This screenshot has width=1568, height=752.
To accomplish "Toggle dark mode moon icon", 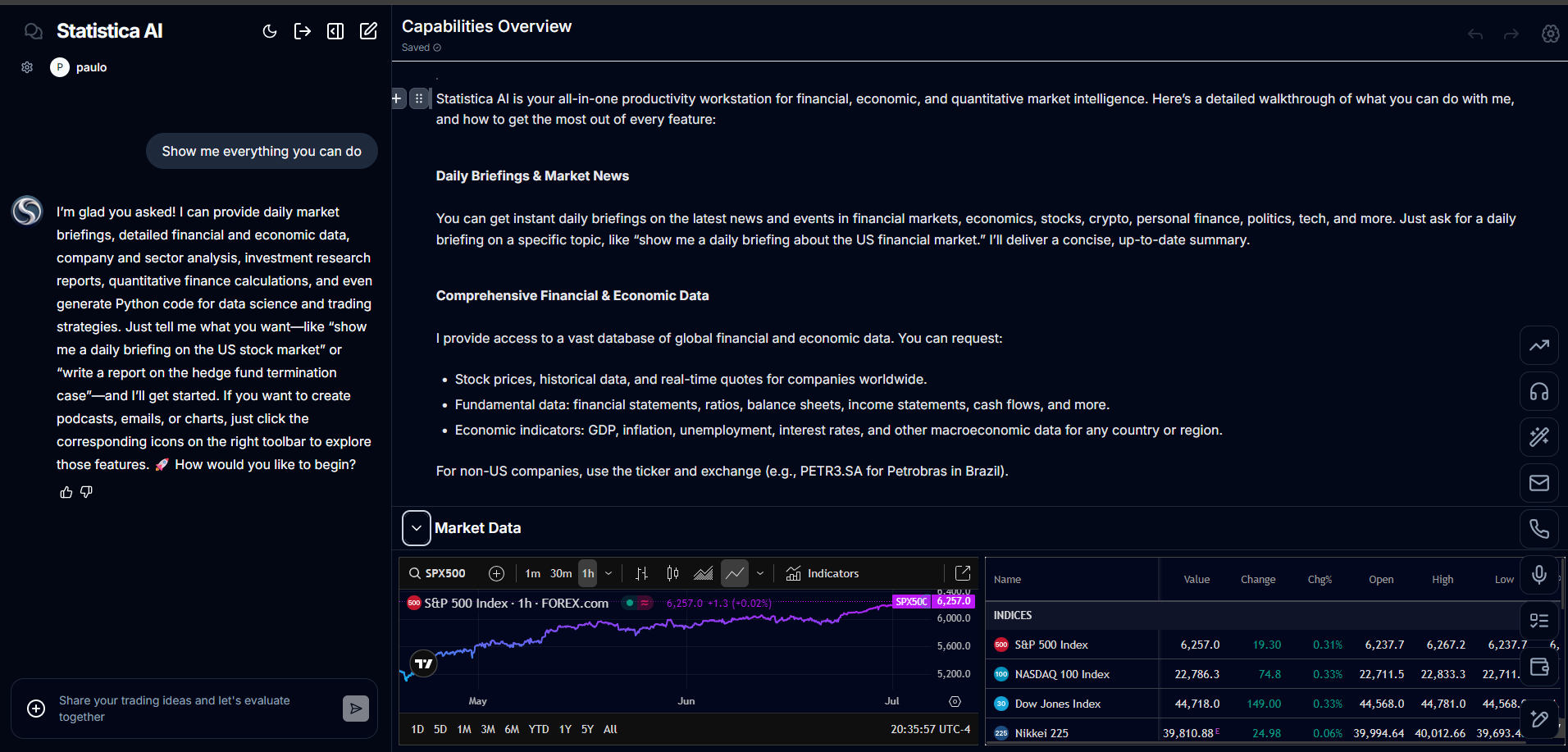I will pyautogui.click(x=270, y=31).
